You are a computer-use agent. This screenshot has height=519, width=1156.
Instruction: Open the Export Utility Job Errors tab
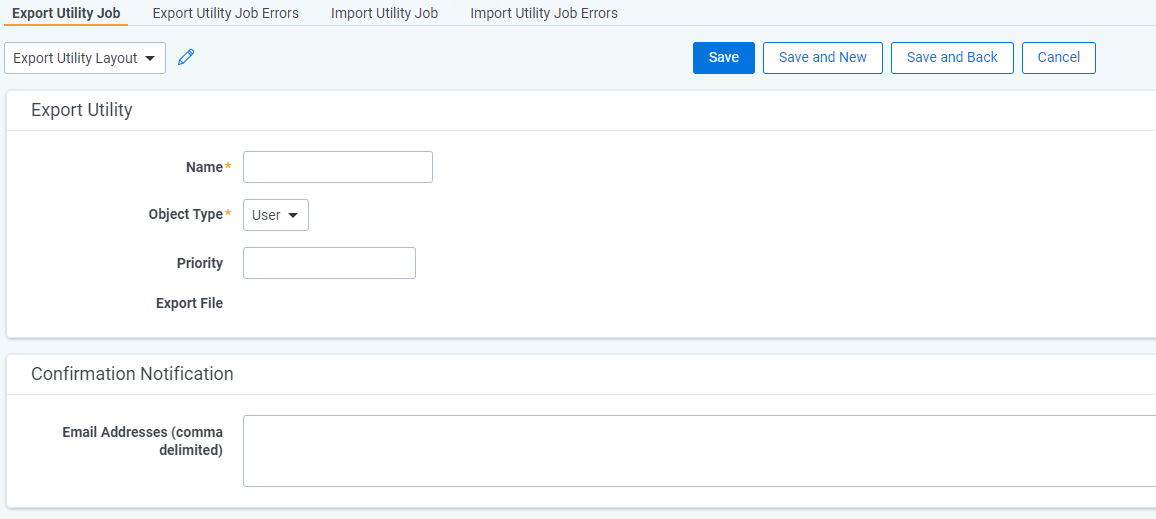(226, 13)
